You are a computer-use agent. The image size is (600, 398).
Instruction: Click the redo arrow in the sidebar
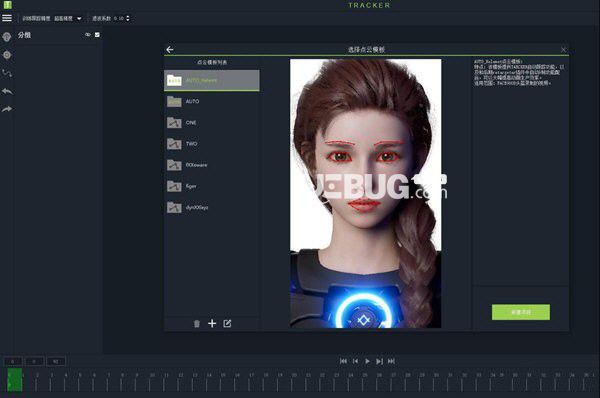pos(7,109)
